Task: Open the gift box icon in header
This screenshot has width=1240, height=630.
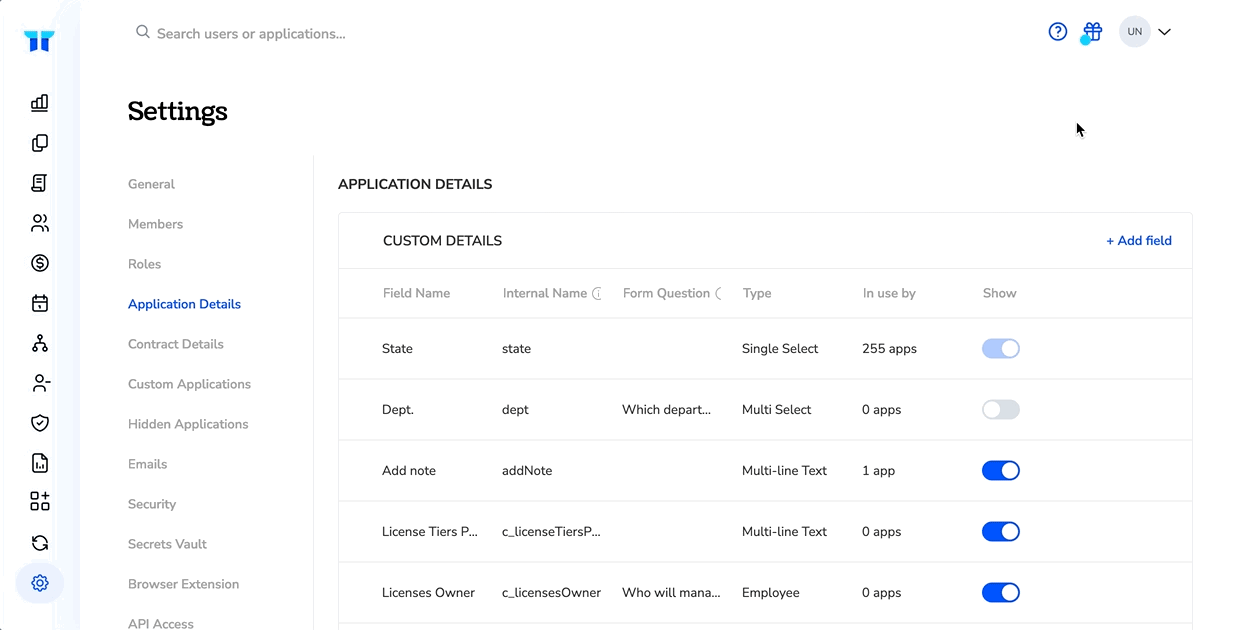Action: [1093, 32]
